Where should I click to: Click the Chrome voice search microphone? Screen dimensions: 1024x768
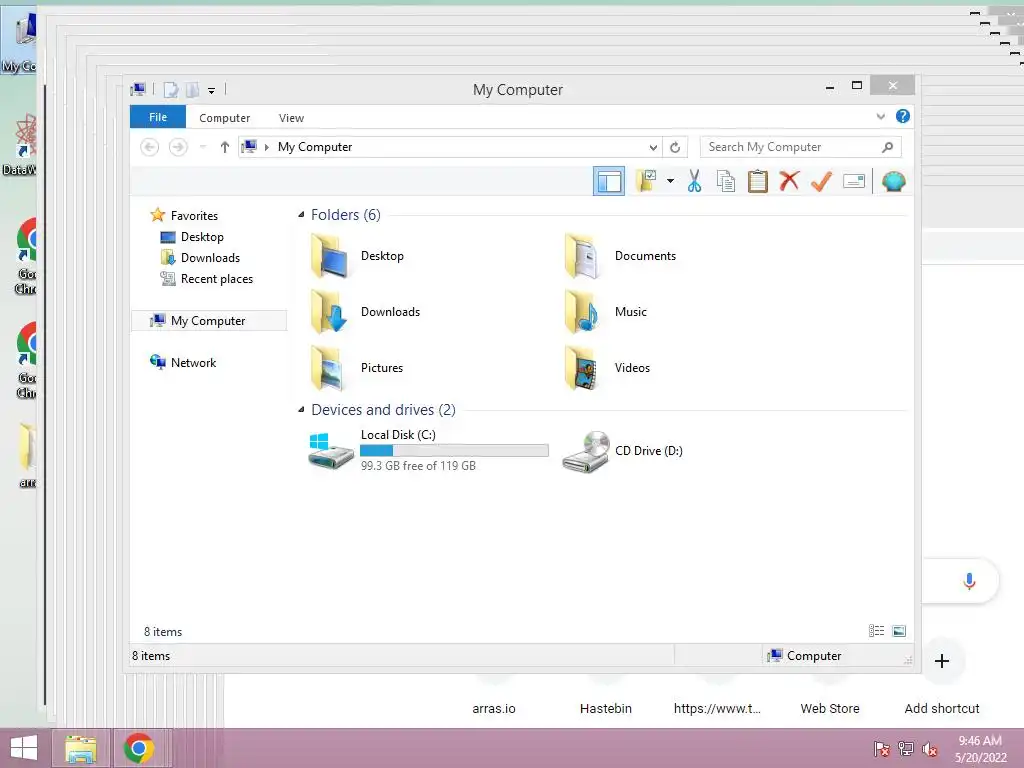tap(969, 581)
